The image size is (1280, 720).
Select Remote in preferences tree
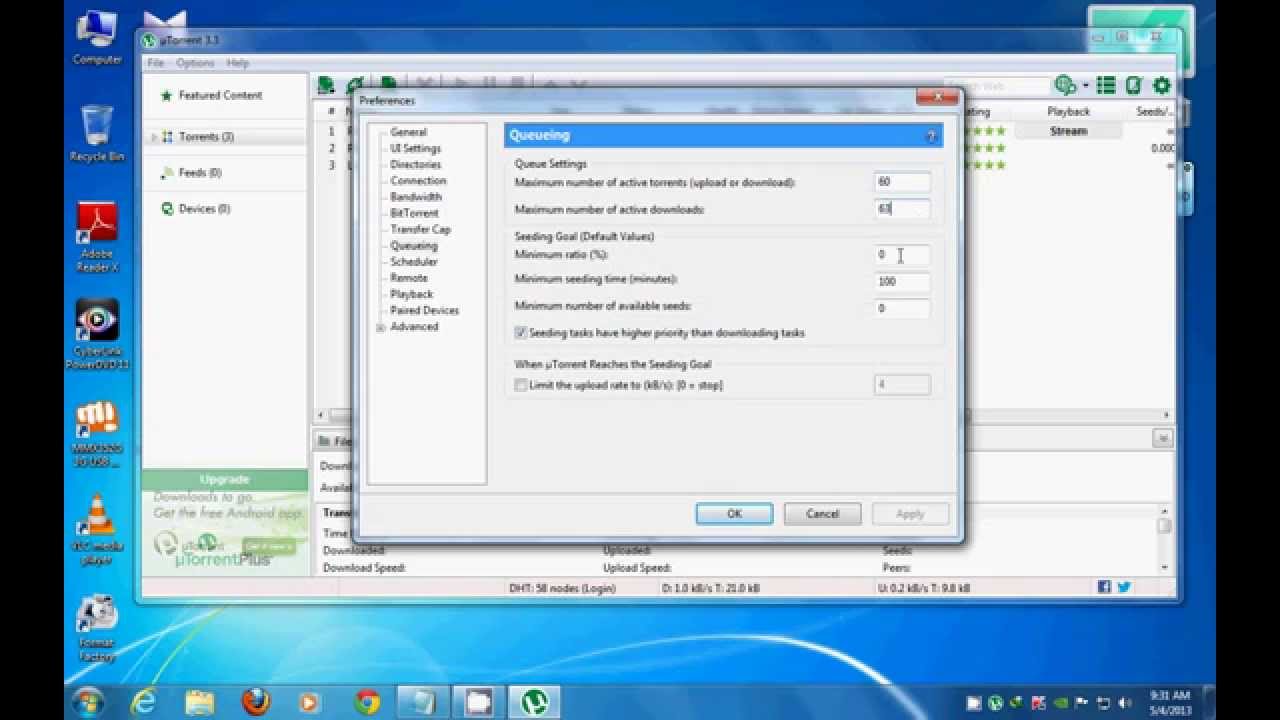pos(409,278)
